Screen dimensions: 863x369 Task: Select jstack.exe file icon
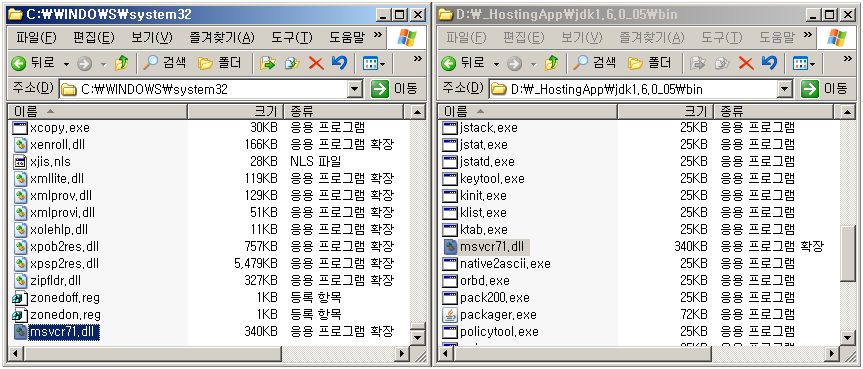pos(450,128)
